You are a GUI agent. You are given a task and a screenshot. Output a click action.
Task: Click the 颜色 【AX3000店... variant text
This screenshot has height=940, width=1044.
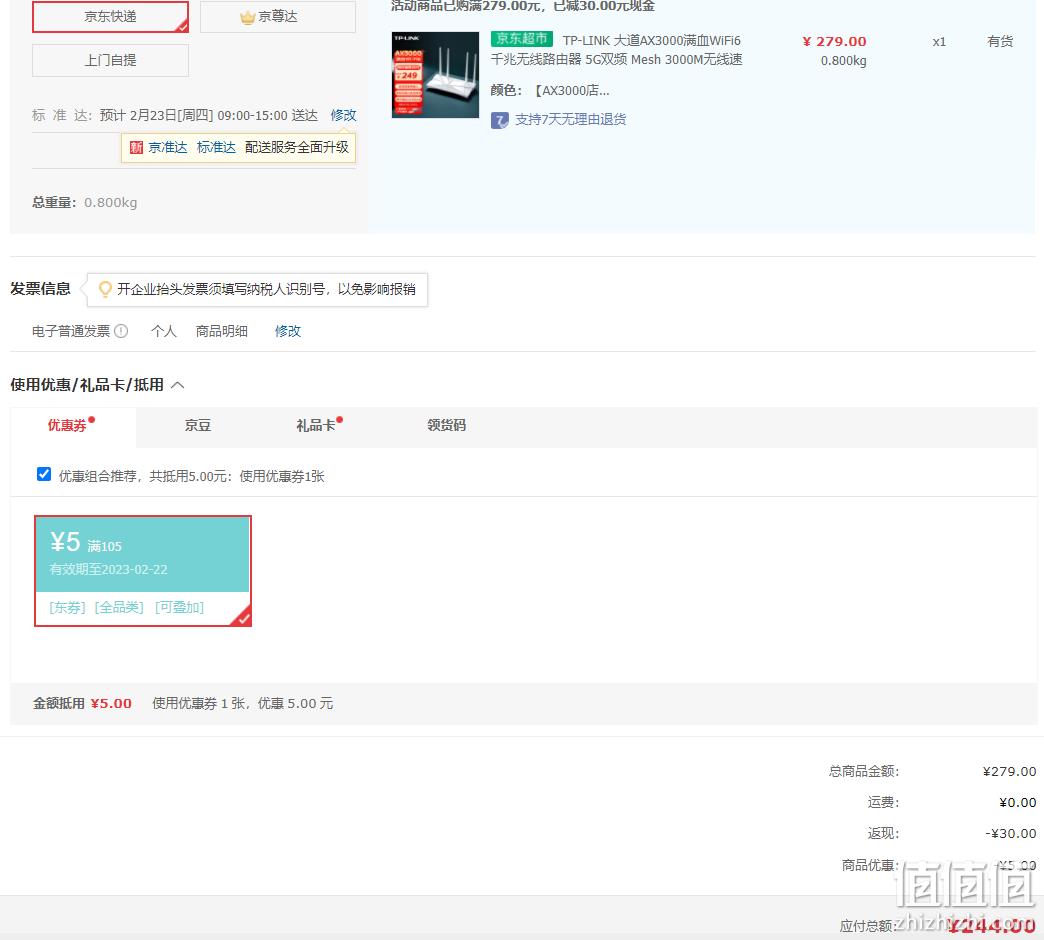pos(550,91)
